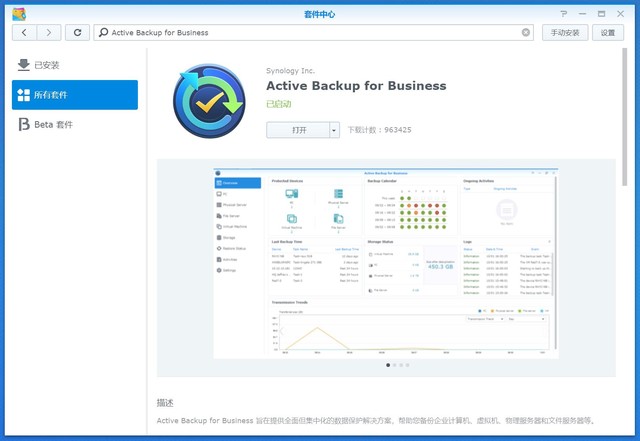Click the vertical scrollbar of the details pane

(x=624, y=117)
